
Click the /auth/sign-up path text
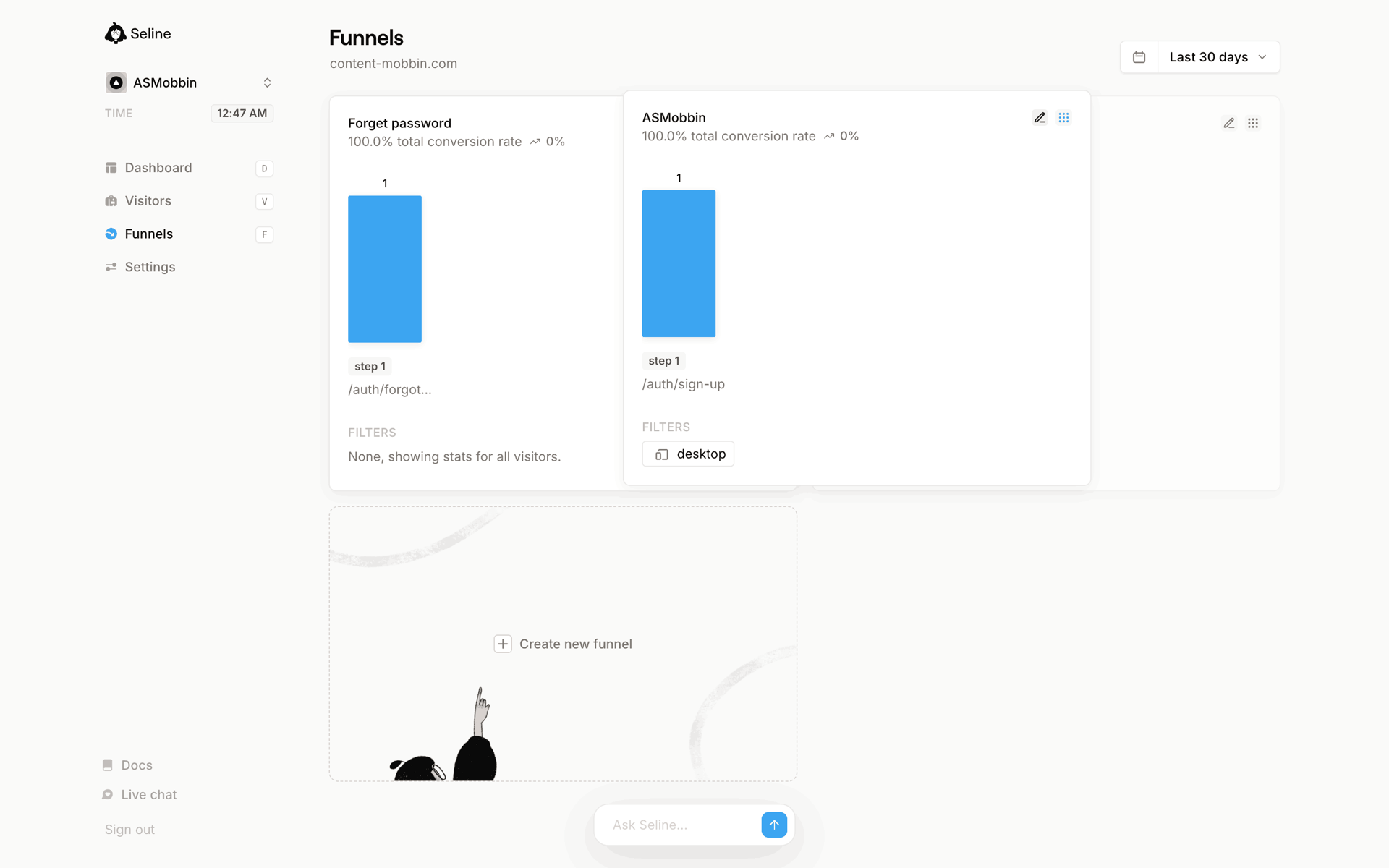(x=684, y=384)
